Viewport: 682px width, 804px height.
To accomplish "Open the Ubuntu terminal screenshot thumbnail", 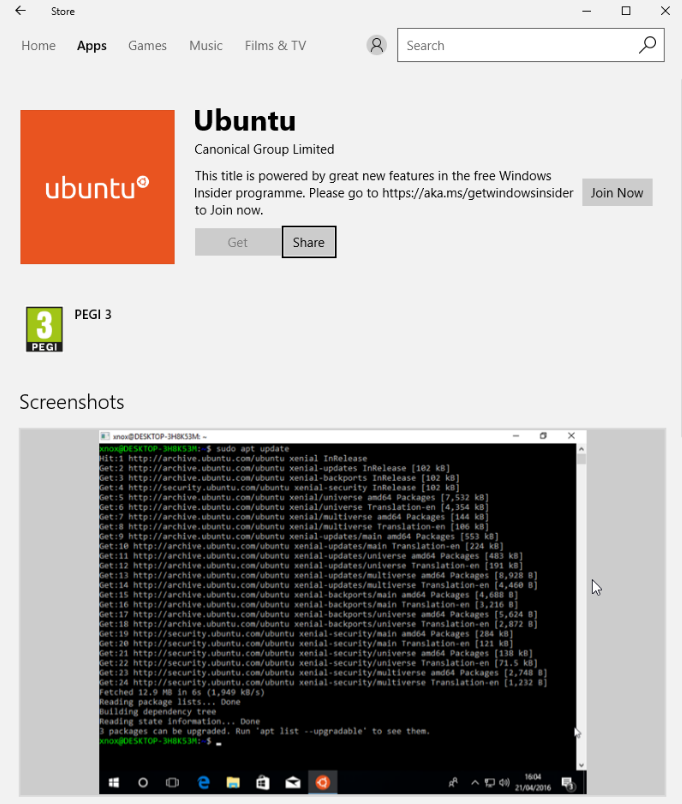I will [342, 611].
